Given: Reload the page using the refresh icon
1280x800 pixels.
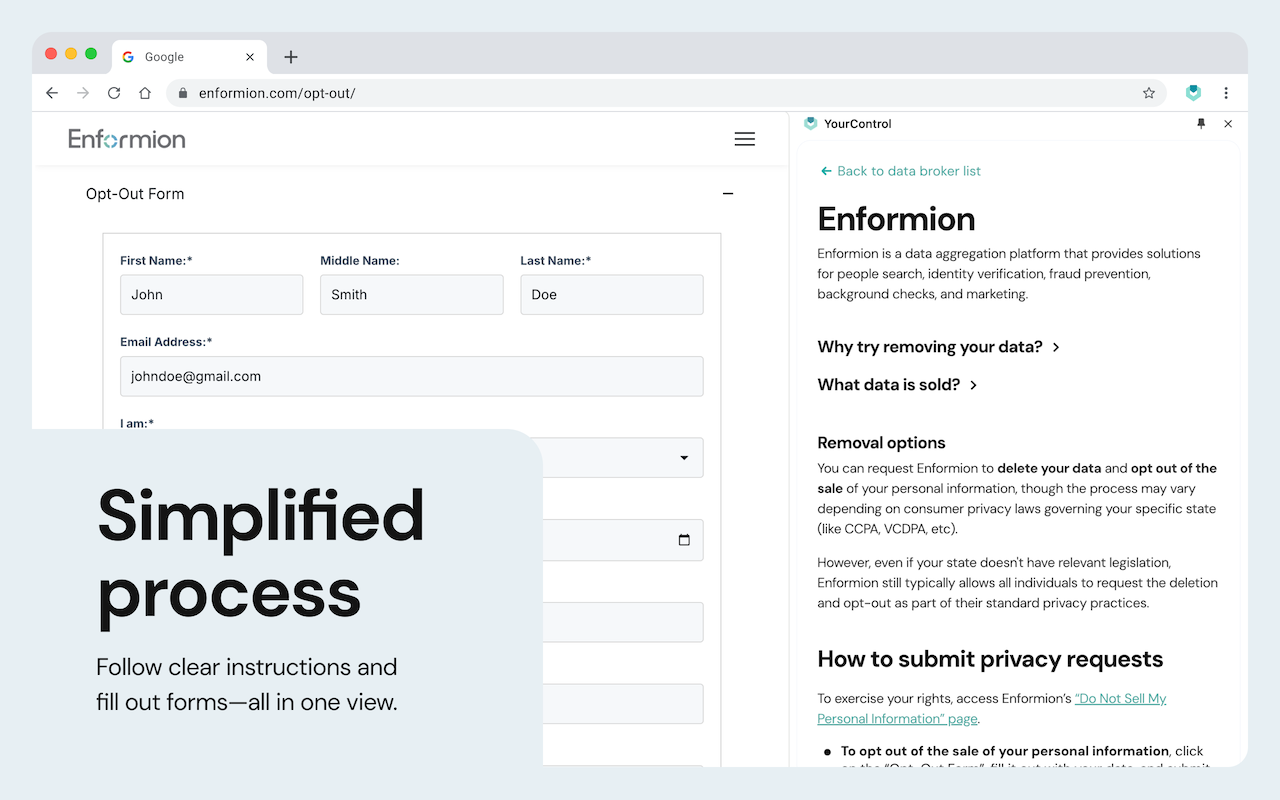Looking at the screenshot, I should click(x=113, y=92).
